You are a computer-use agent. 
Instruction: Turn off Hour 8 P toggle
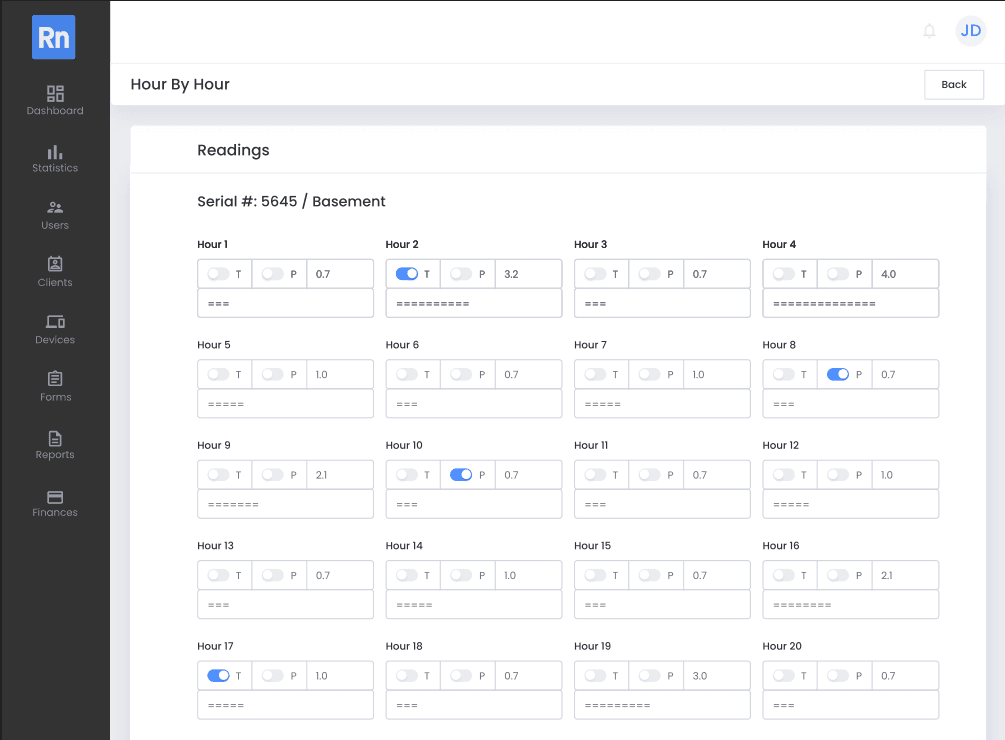pyautogui.click(x=838, y=374)
